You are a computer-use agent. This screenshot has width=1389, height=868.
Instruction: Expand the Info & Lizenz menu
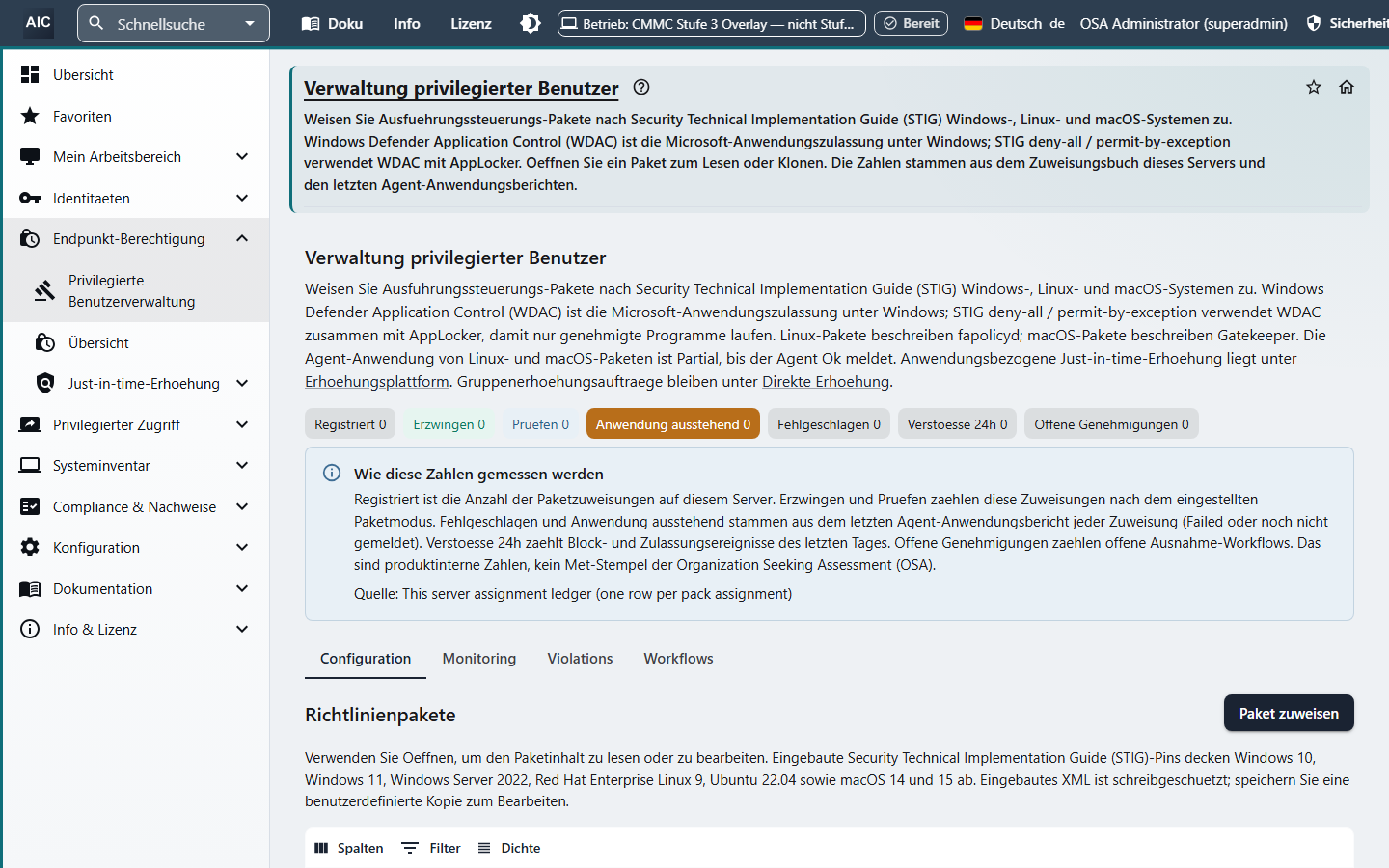pos(242,629)
